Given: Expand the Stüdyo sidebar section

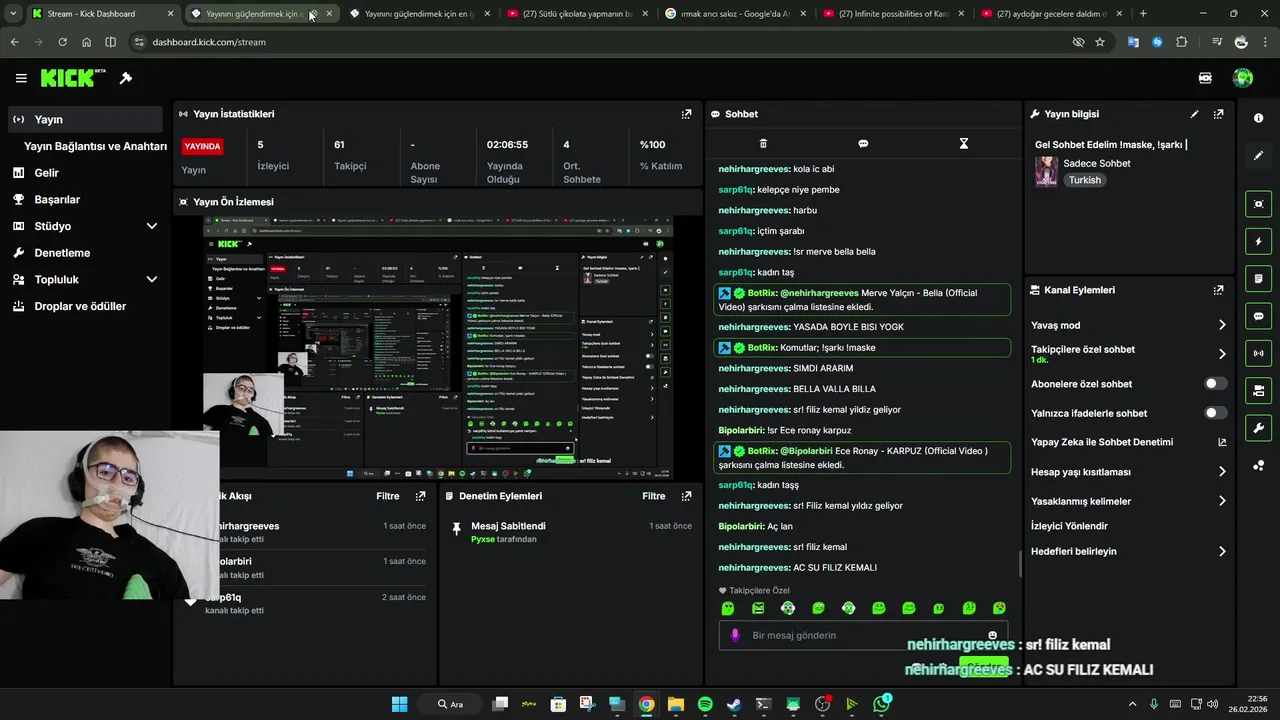Looking at the screenshot, I should coord(152,226).
